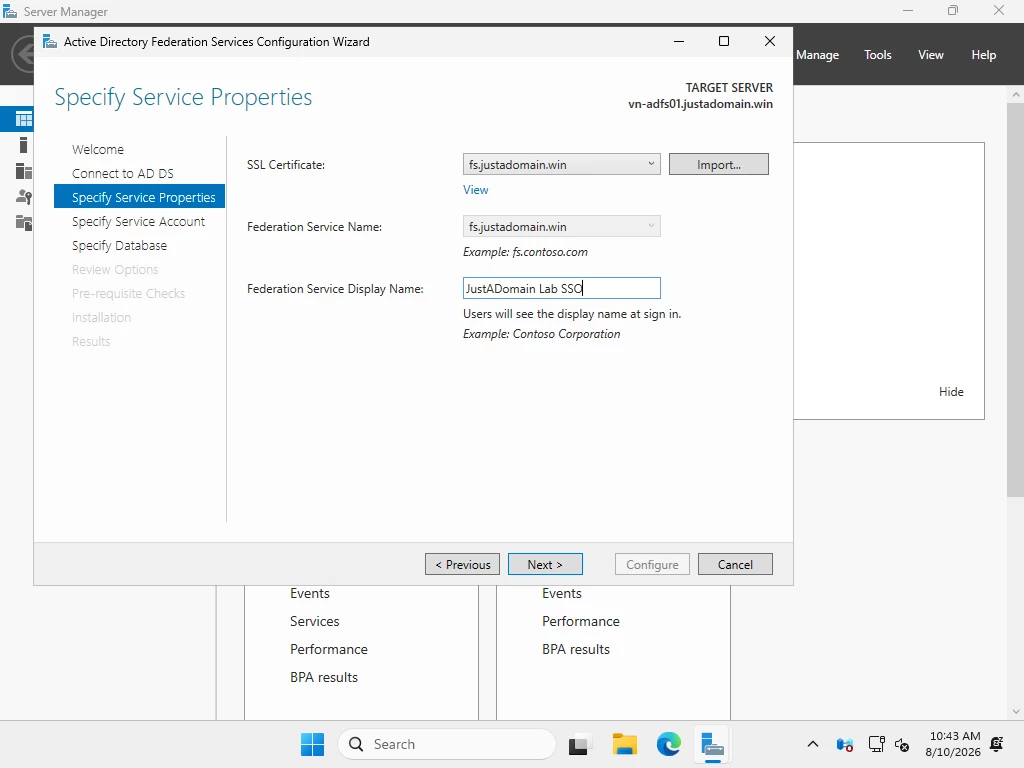
Task: Click the View certificate link
Action: click(x=475, y=190)
